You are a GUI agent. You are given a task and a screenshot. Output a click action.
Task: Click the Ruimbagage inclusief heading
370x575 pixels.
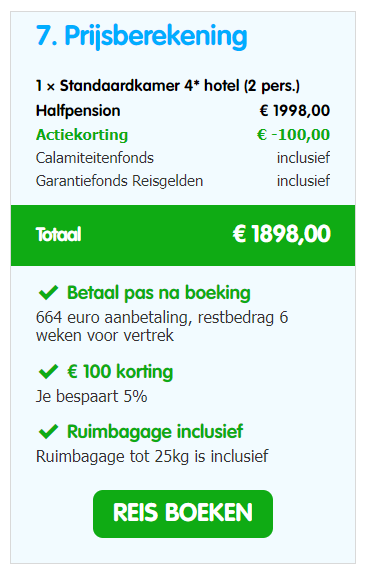click(x=155, y=432)
